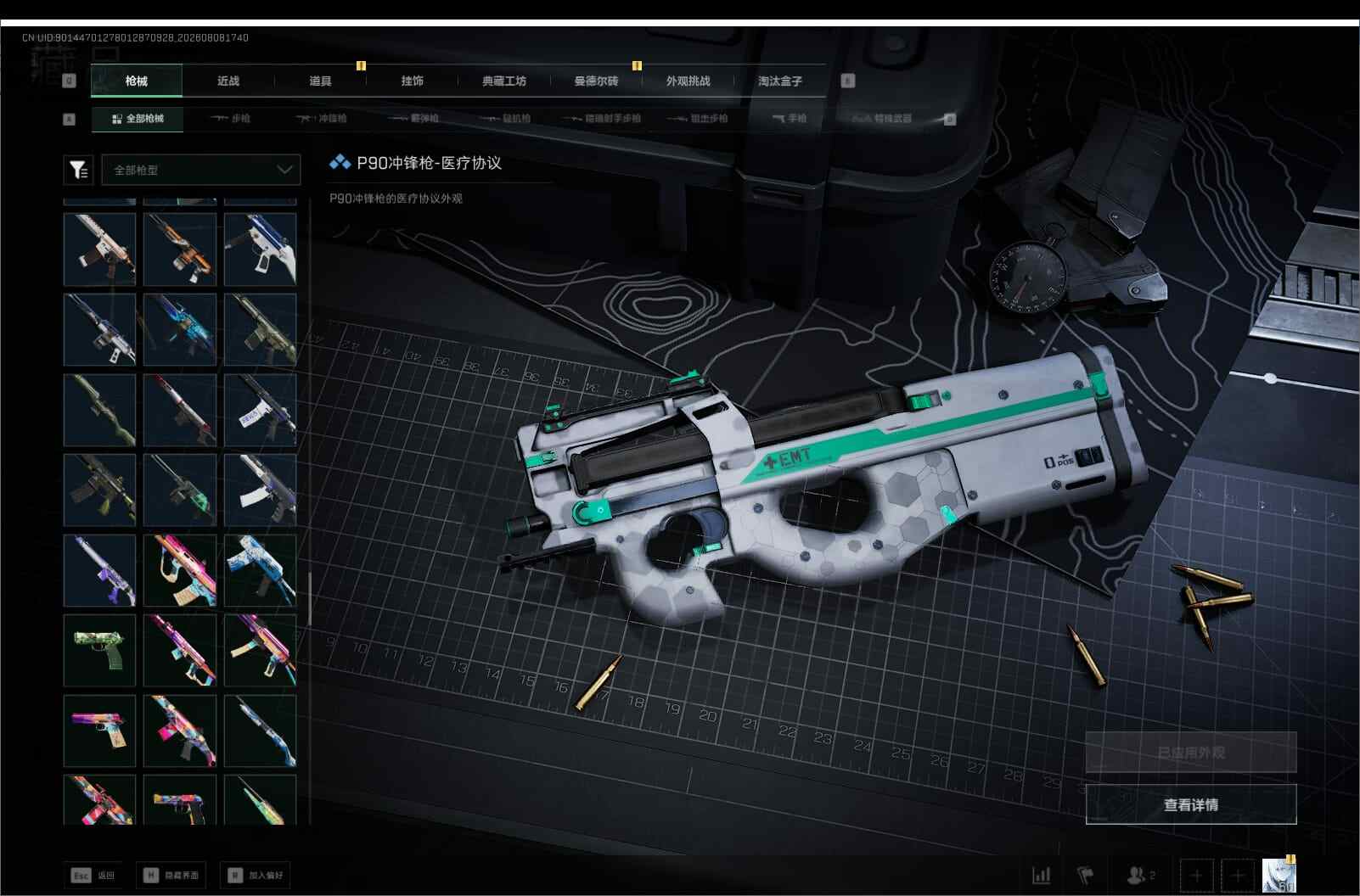Show the 全部枪械 sub-category
1360x896 pixels.
pyautogui.click(x=138, y=119)
